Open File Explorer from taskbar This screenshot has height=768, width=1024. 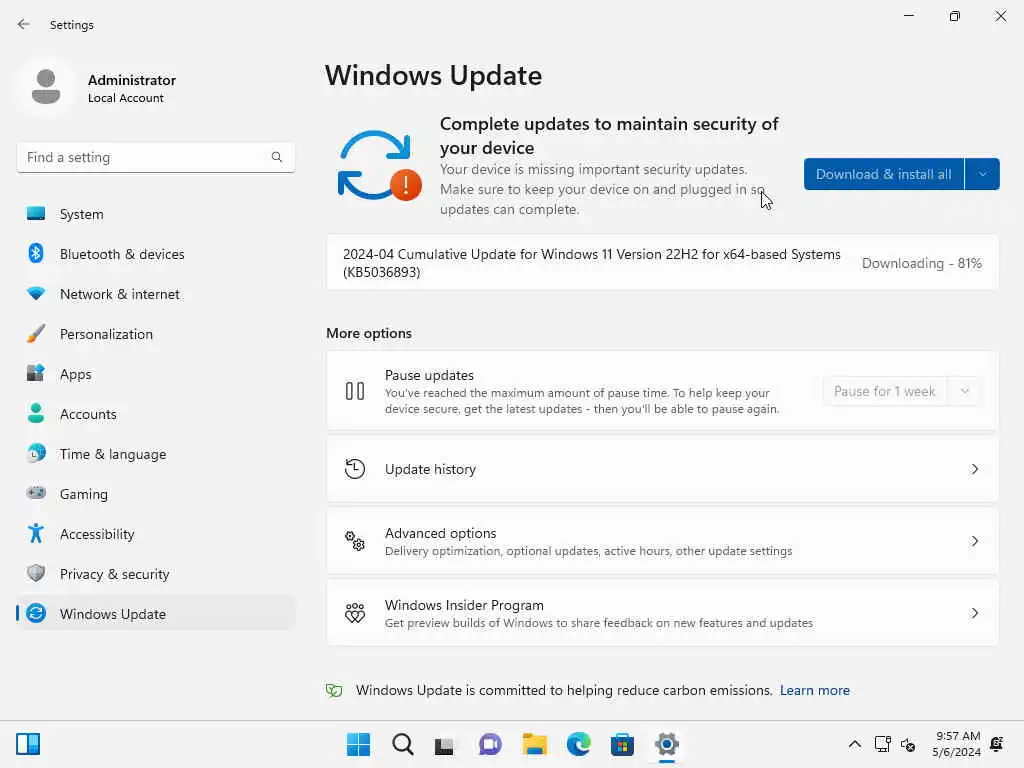[534, 744]
